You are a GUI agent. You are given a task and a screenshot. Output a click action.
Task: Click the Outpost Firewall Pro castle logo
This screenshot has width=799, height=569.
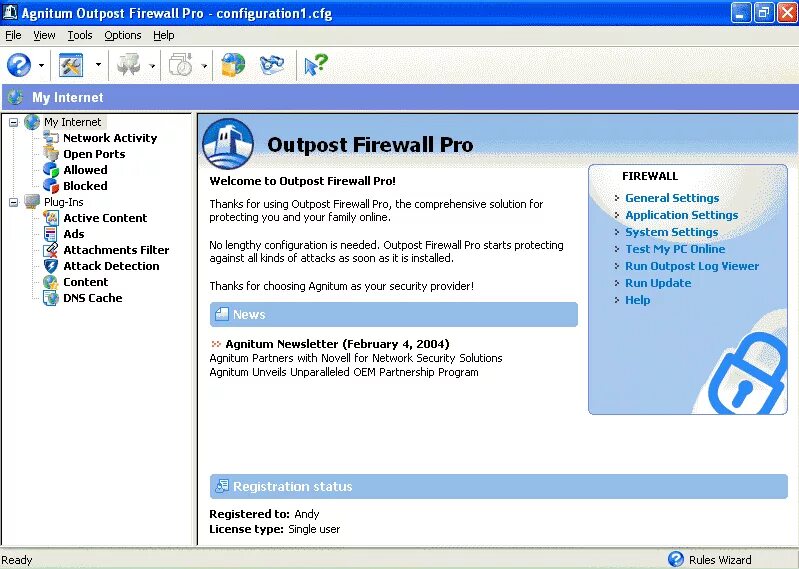(x=228, y=144)
